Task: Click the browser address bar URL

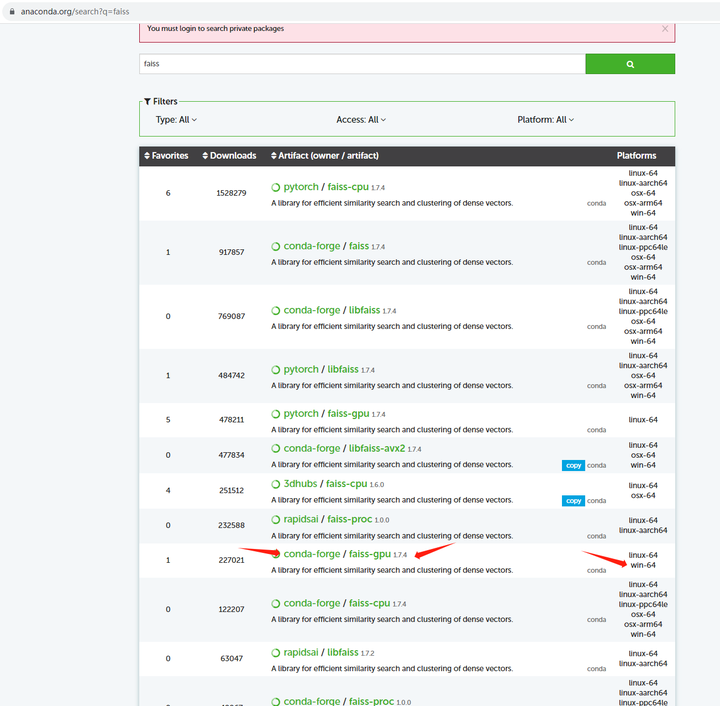Action: tap(75, 11)
